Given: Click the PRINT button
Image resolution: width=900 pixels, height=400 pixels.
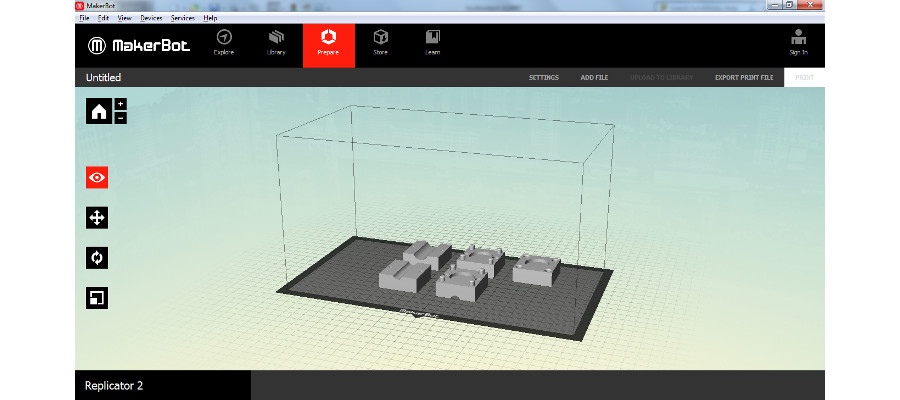Looking at the screenshot, I should (x=804, y=77).
